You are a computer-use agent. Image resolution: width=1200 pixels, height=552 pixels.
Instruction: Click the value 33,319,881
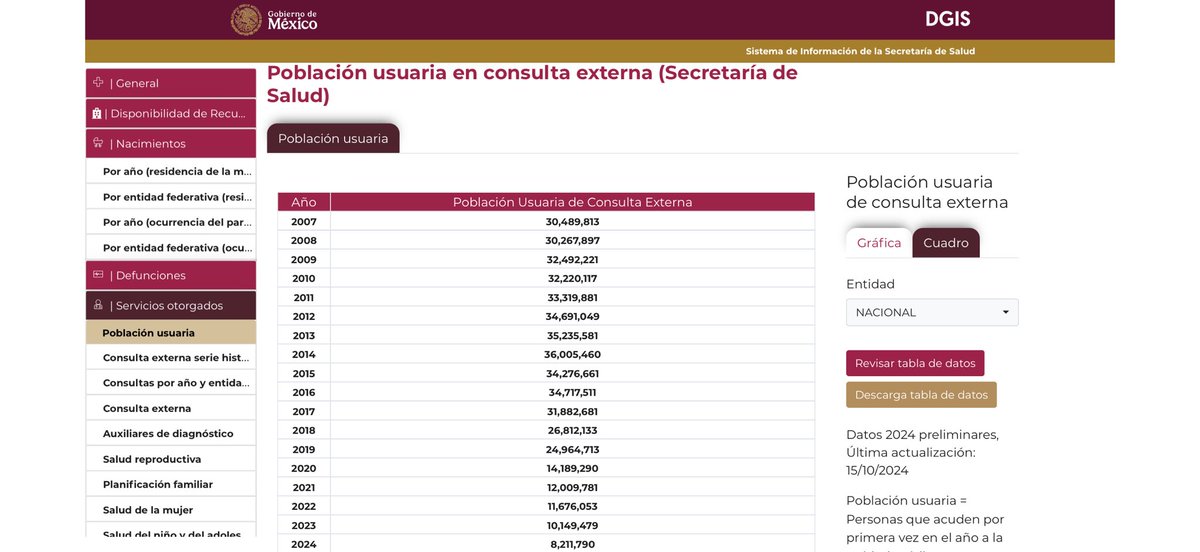point(573,297)
